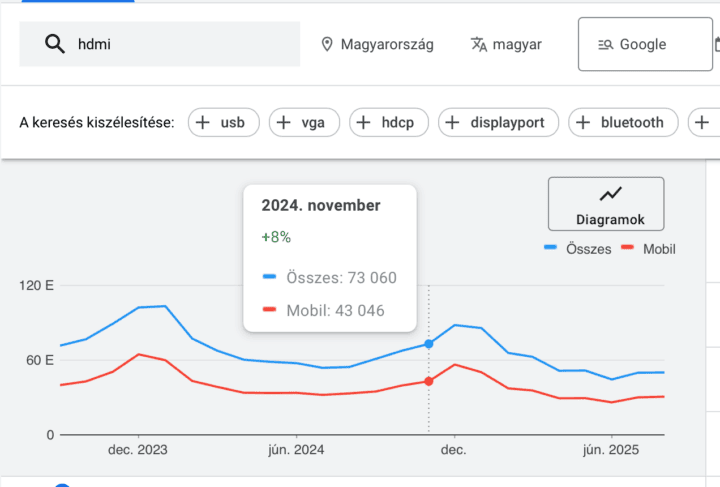Click the trend line icon above Diagramok

point(610,194)
